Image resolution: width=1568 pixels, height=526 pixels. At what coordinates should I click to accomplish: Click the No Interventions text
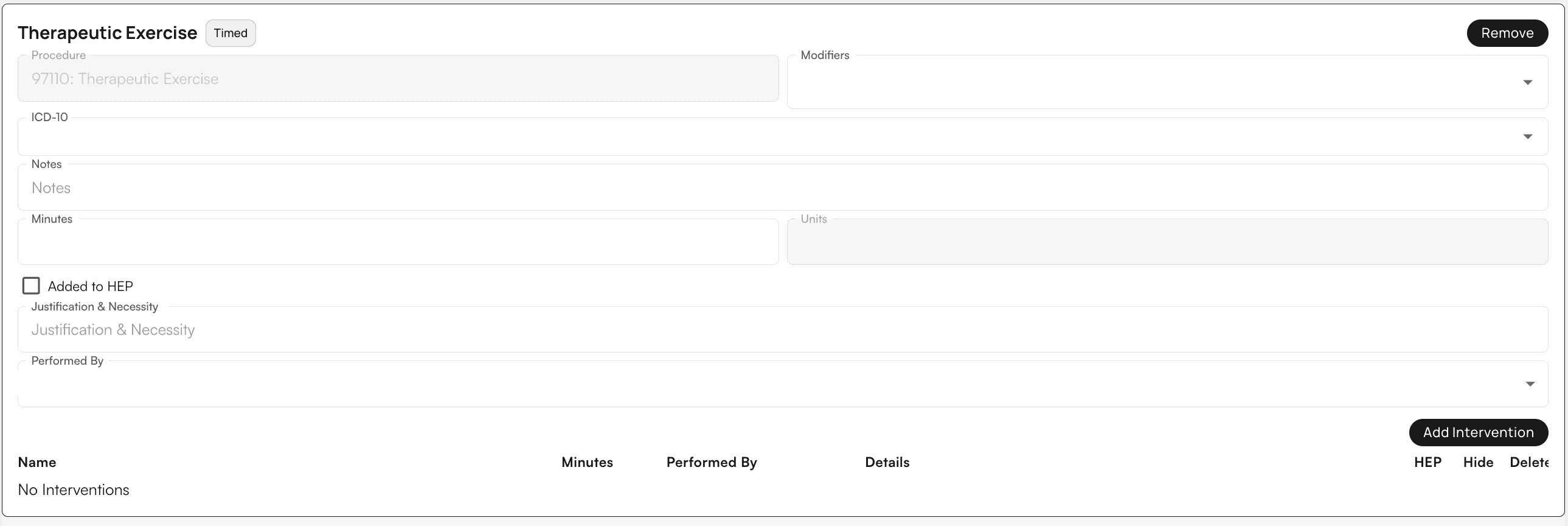73,489
